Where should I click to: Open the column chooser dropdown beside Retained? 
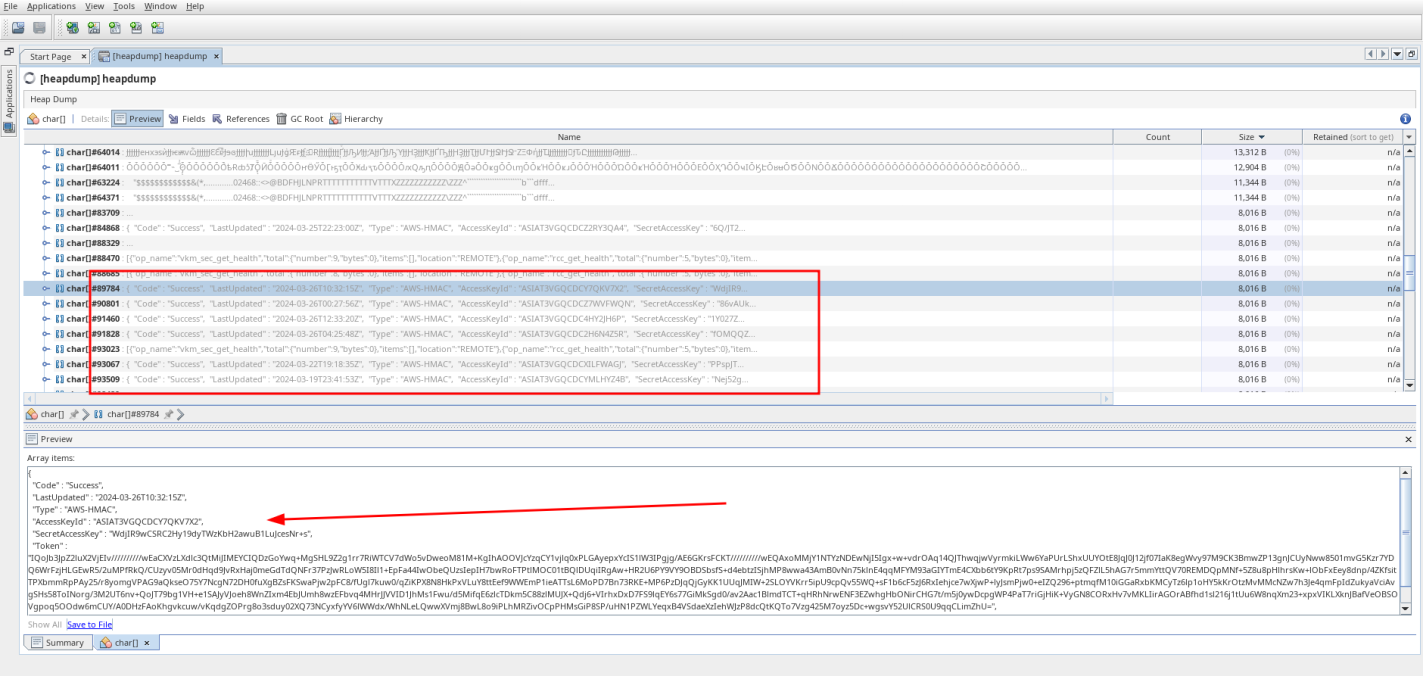pyautogui.click(x=1409, y=137)
